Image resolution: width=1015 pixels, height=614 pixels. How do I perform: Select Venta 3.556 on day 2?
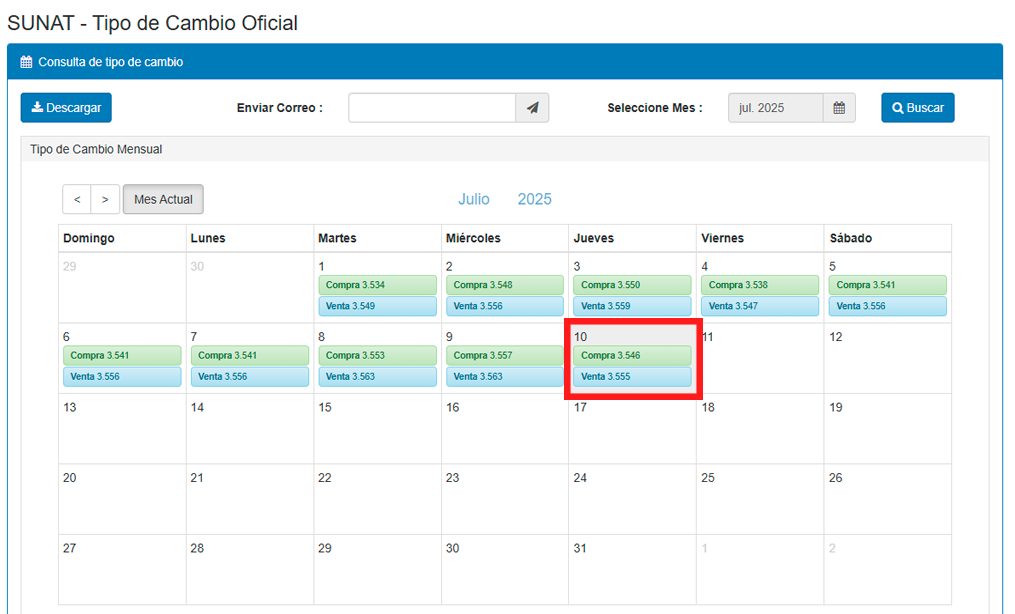point(505,306)
